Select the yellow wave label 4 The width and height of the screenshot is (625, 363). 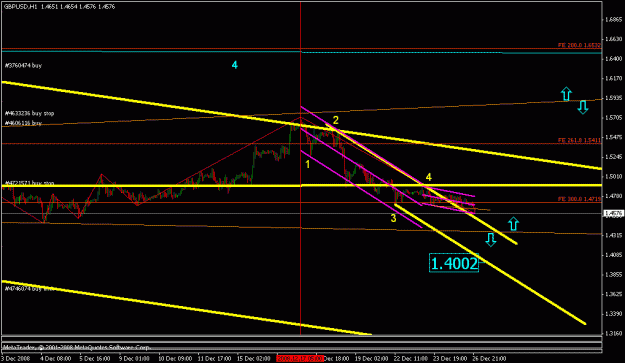428,177
